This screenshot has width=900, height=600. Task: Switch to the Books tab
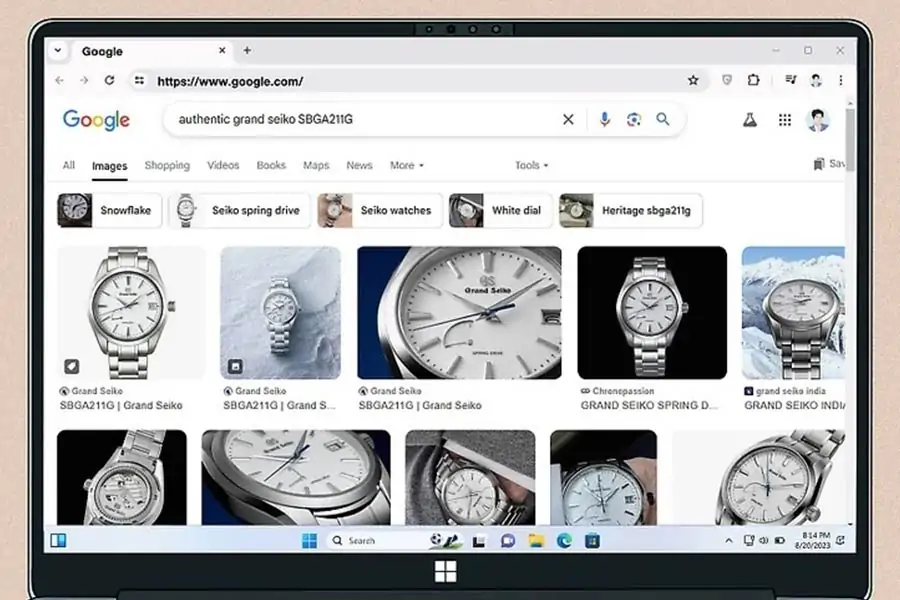271,165
